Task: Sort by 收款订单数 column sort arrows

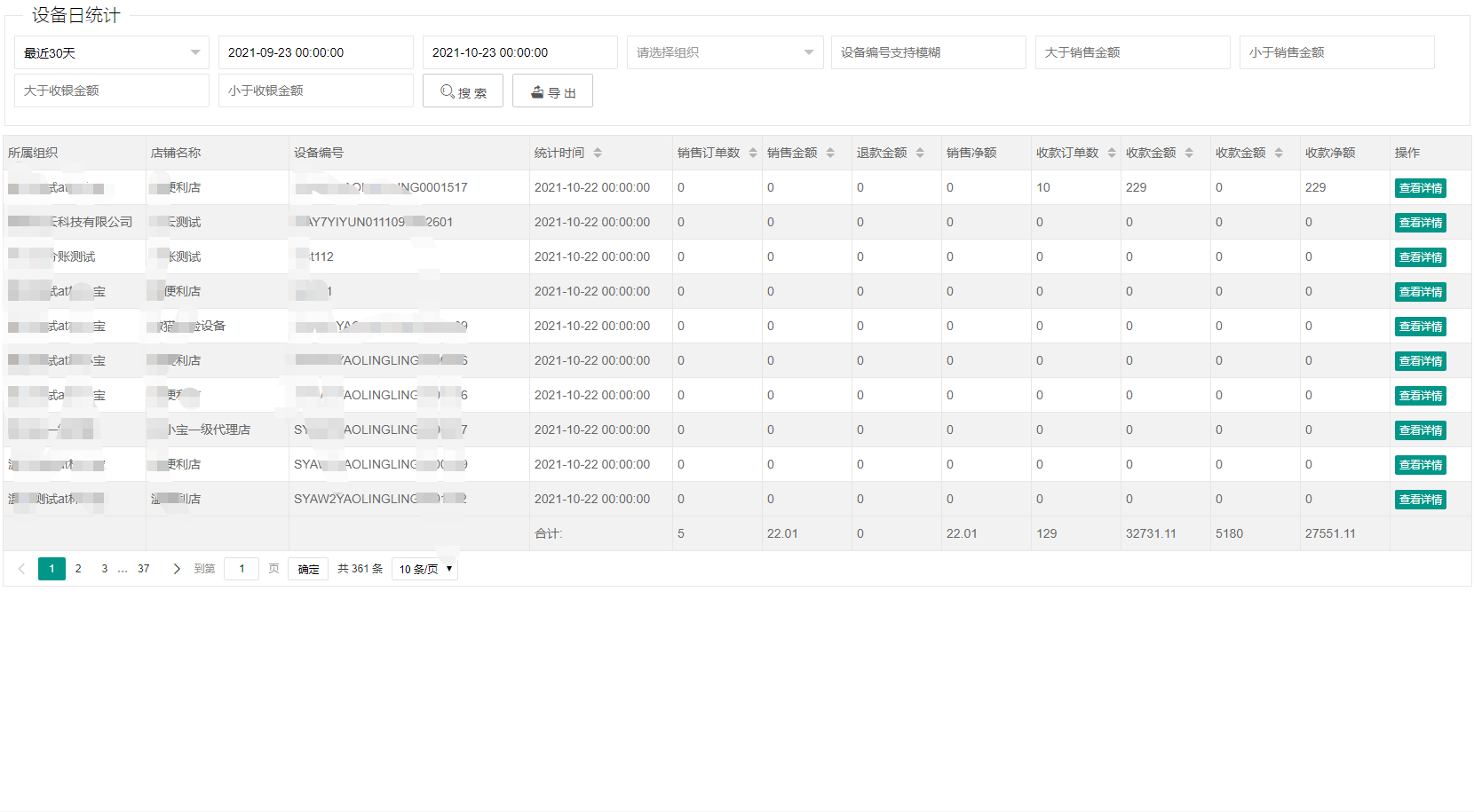Action: 1112,153
